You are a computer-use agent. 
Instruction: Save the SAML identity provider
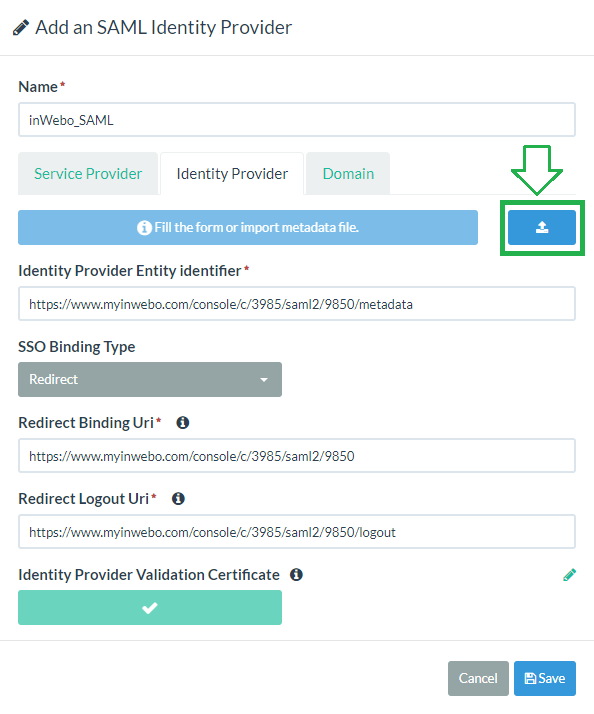[x=545, y=678]
